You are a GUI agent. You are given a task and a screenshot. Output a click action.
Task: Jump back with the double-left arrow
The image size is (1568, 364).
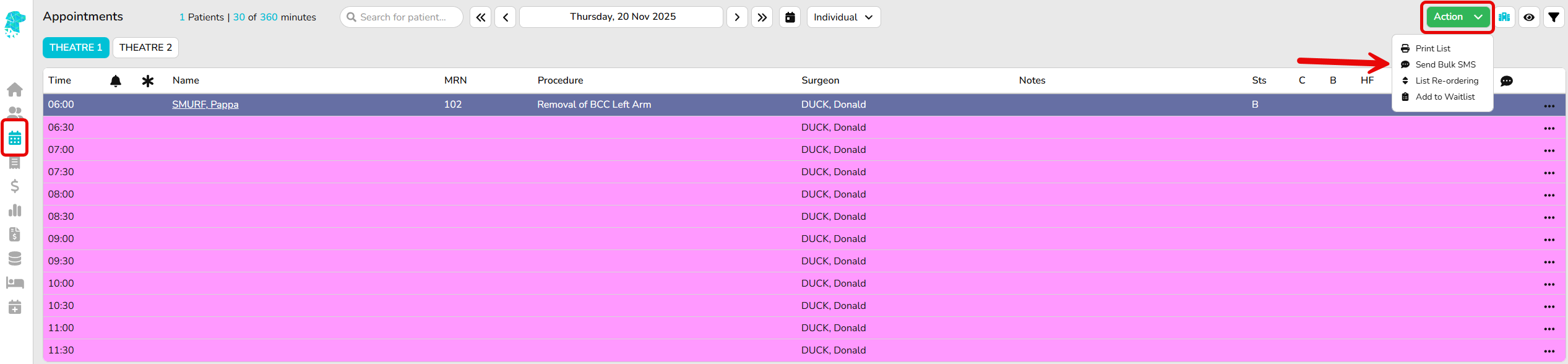point(480,17)
